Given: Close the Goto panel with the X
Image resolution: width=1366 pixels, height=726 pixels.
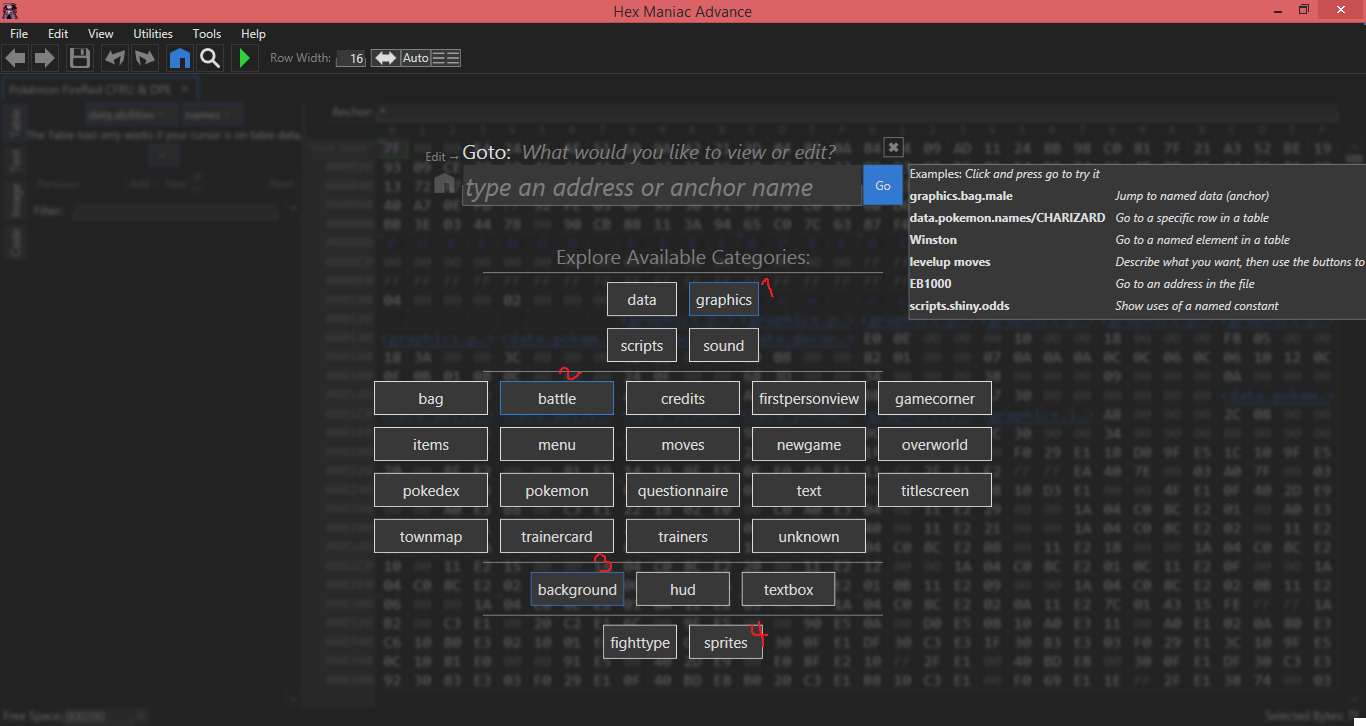Looking at the screenshot, I should pos(894,147).
